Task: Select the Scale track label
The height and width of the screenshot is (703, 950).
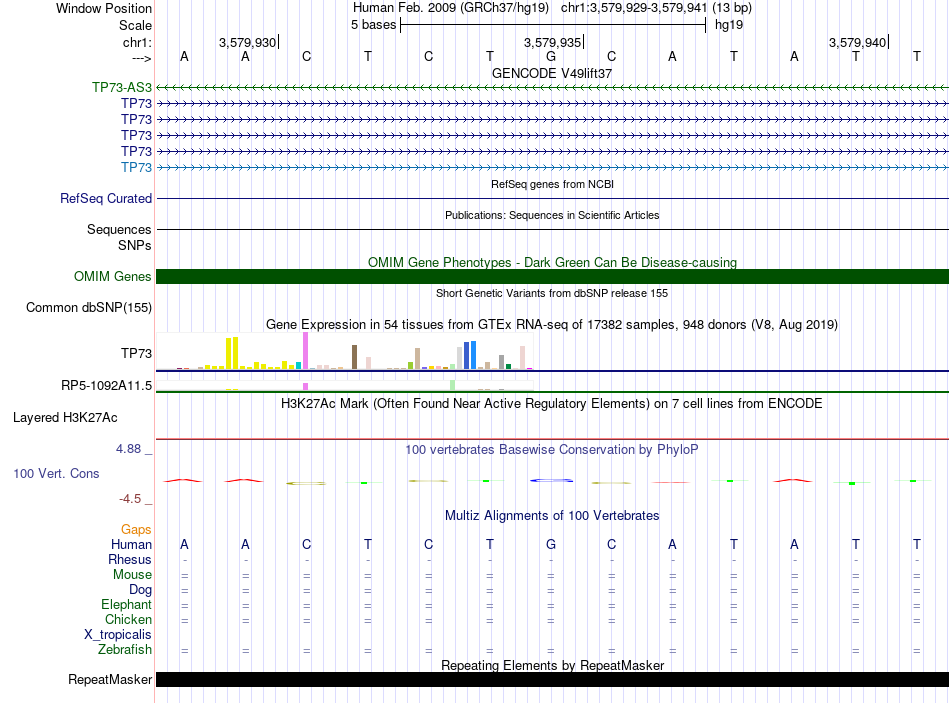Action: pyautogui.click(x=135, y=25)
